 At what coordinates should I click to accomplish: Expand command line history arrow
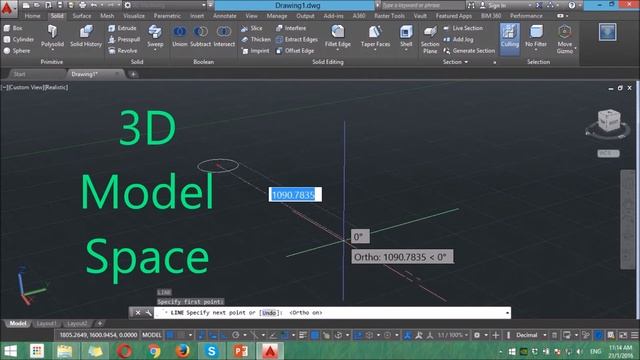pyautogui.click(x=507, y=313)
